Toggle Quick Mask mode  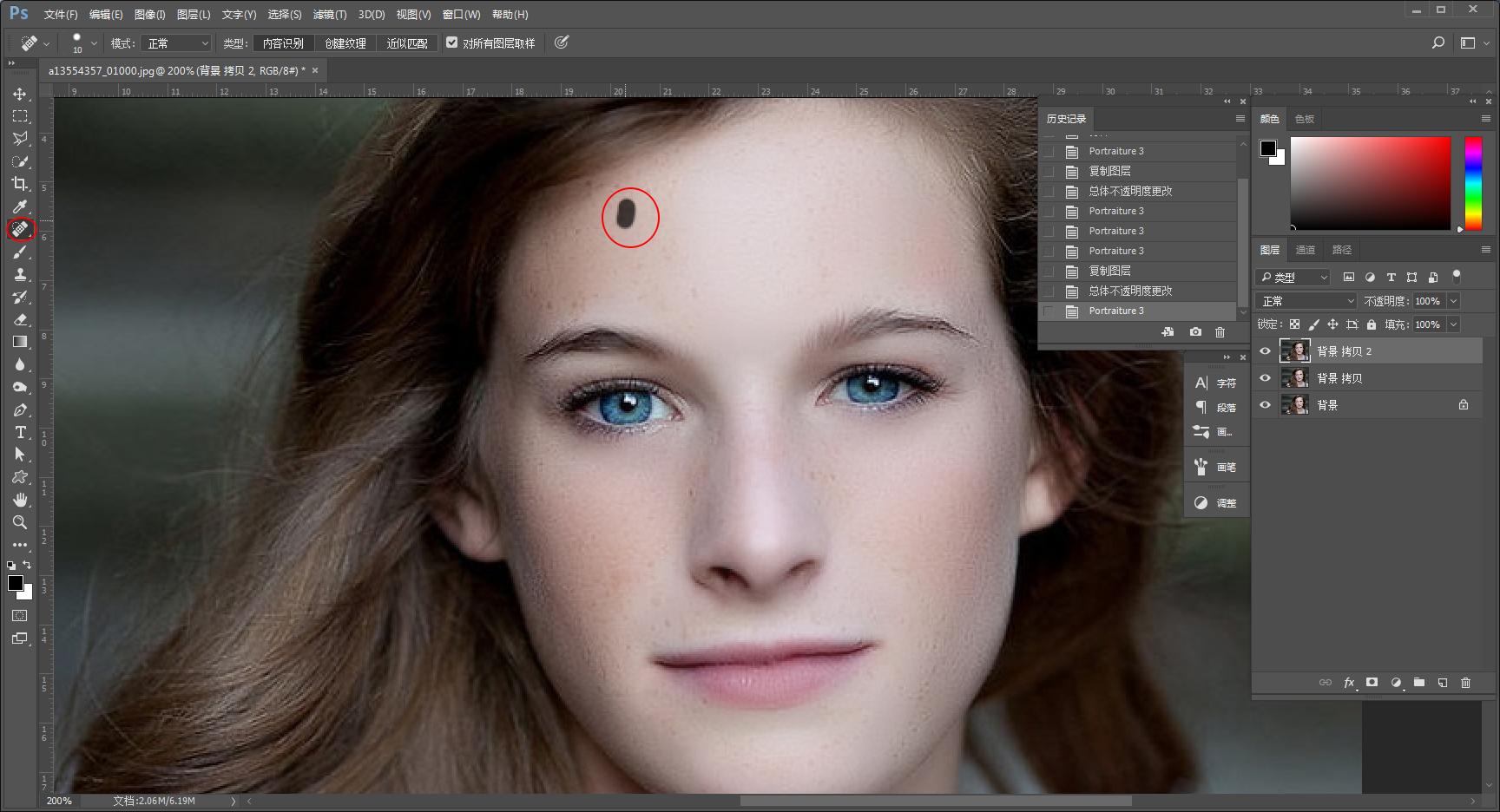point(20,615)
